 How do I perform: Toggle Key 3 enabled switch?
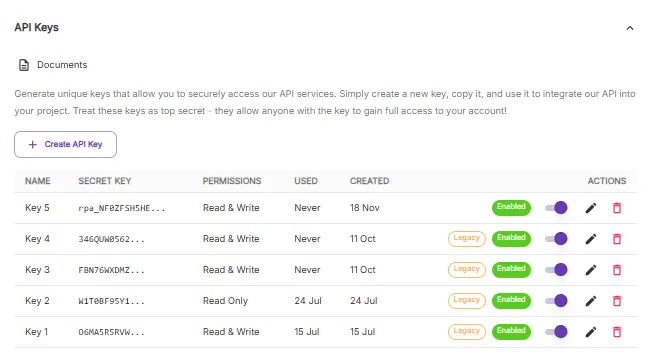[556, 270]
